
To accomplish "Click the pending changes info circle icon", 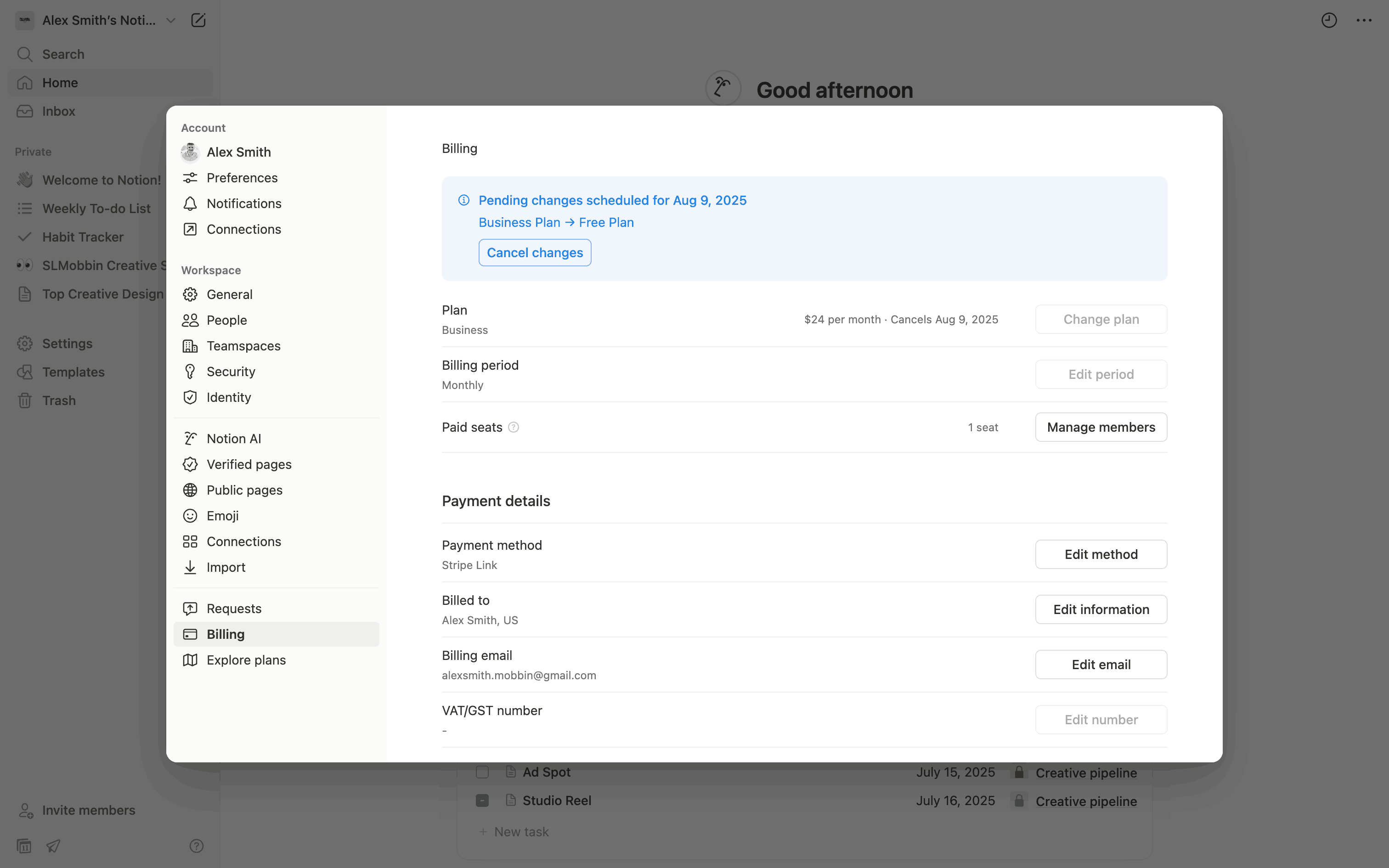I will click(x=464, y=200).
